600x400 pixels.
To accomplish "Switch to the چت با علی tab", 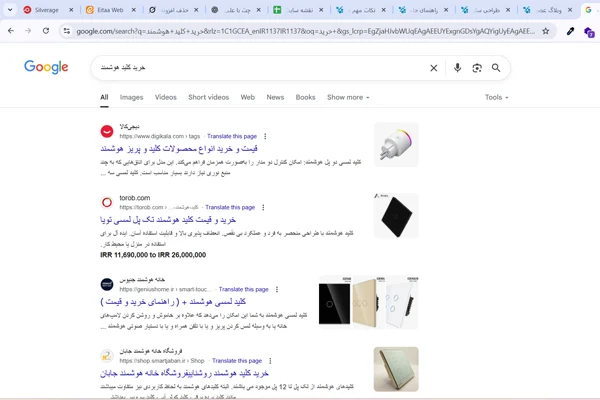I will click(x=236, y=10).
